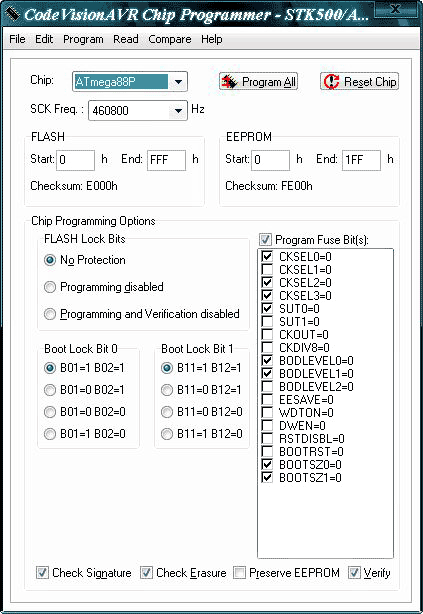Toggle the Verify checkbox
This screenshot has height=614, width=423.
[x=354, y=572]
